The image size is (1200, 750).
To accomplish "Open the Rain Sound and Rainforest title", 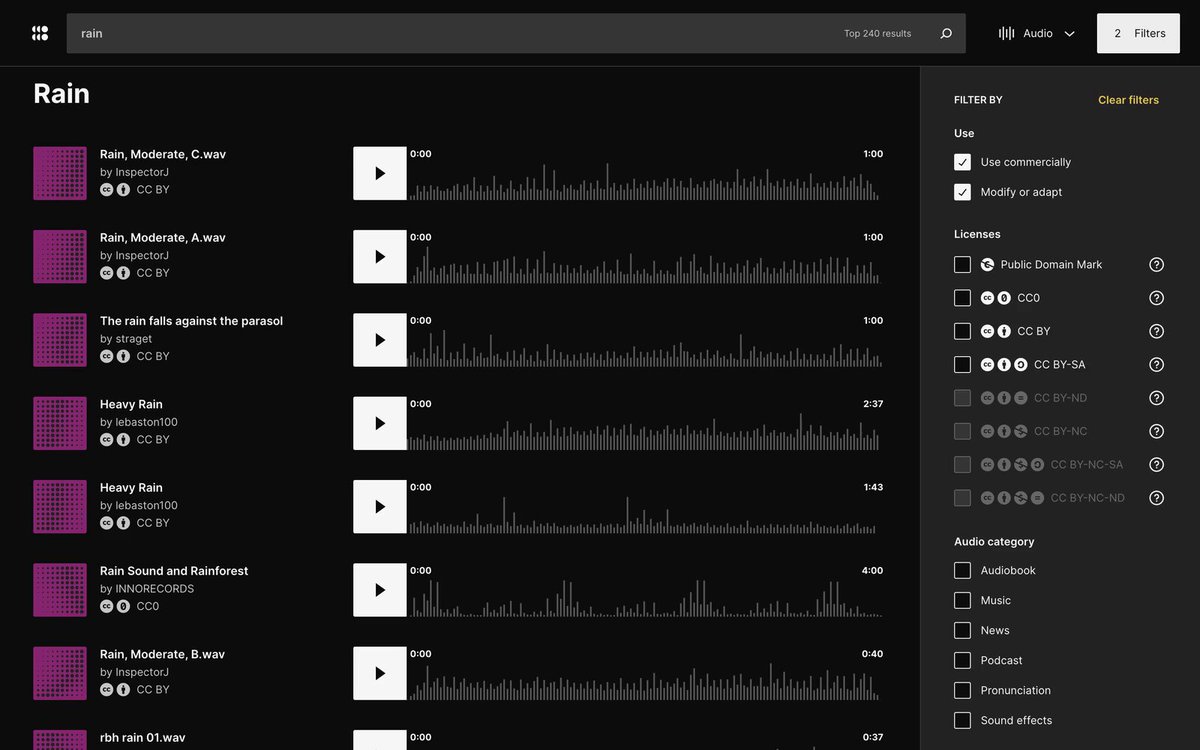I will point(174,571).
